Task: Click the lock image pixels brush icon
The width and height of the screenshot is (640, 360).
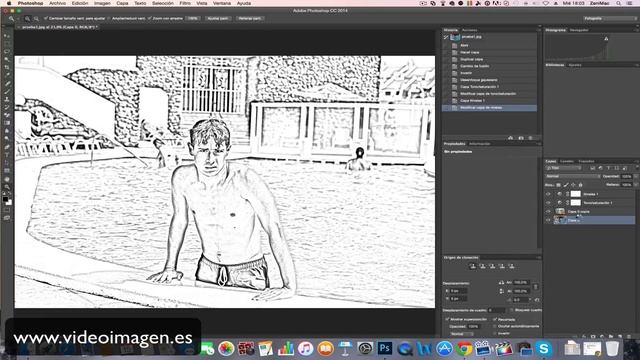Action: tap(566, 185)
